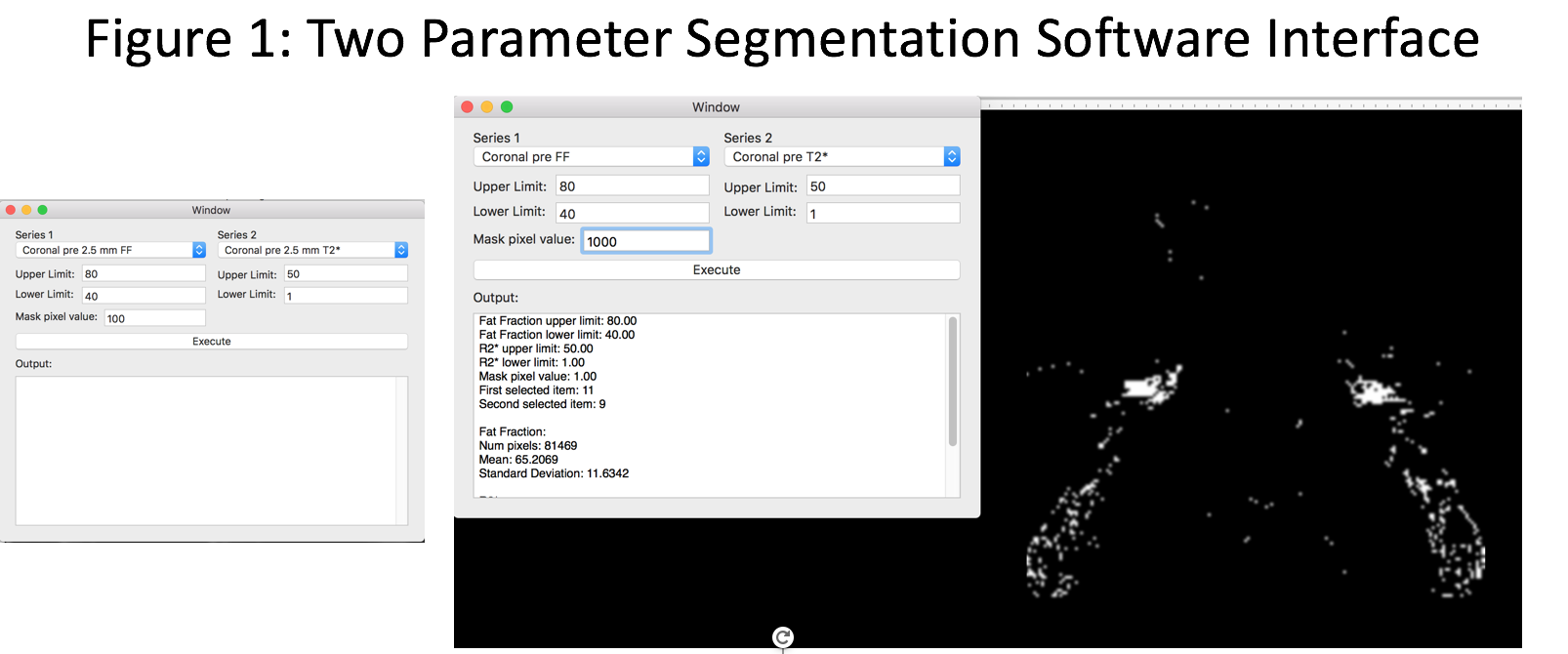Close the larger window with the red button

click(x=467, y=107)
